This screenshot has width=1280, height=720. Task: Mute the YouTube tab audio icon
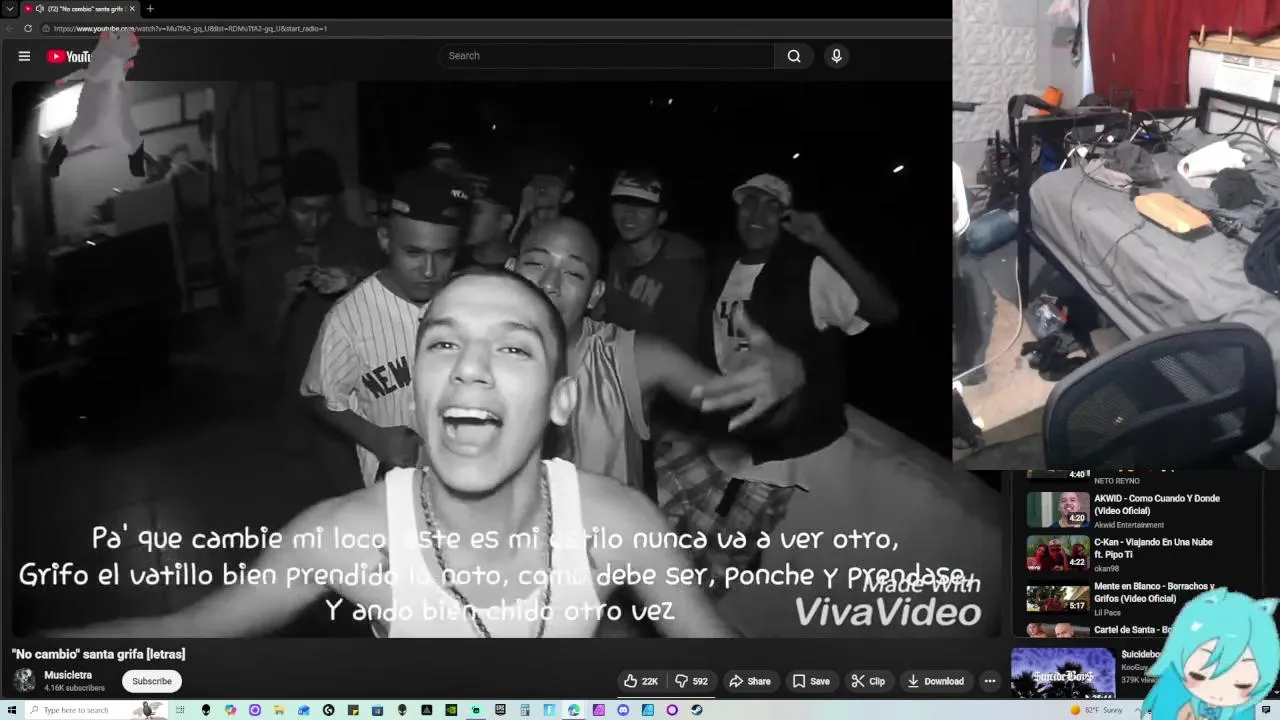coord(40,9)
